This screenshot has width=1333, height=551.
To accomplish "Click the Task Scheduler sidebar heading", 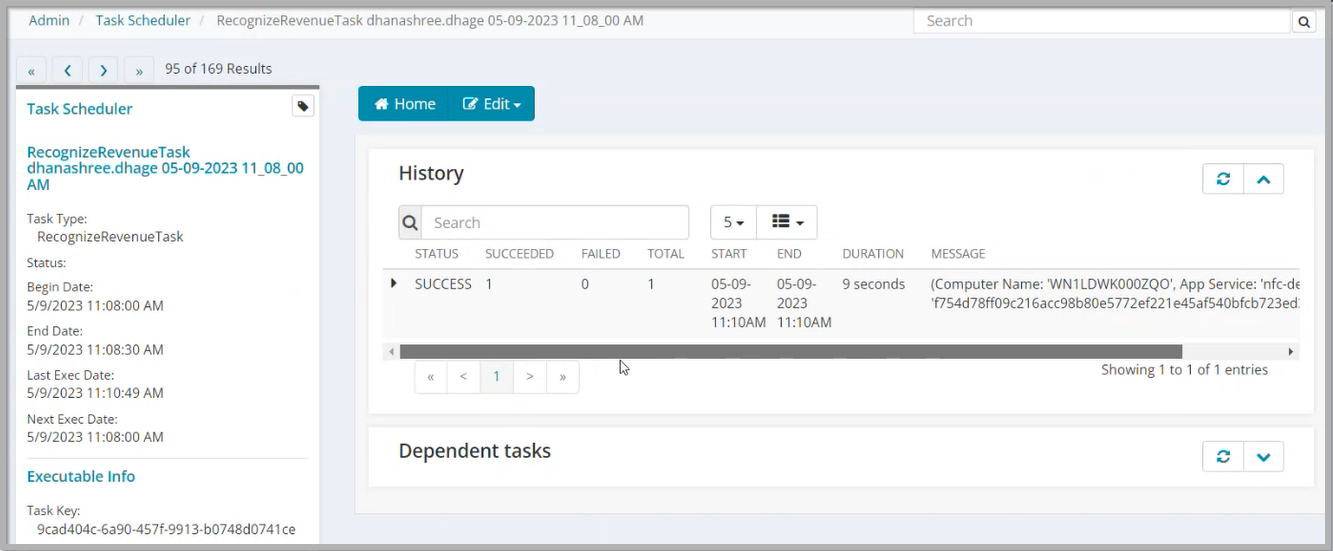I will (x=80, y=109).
